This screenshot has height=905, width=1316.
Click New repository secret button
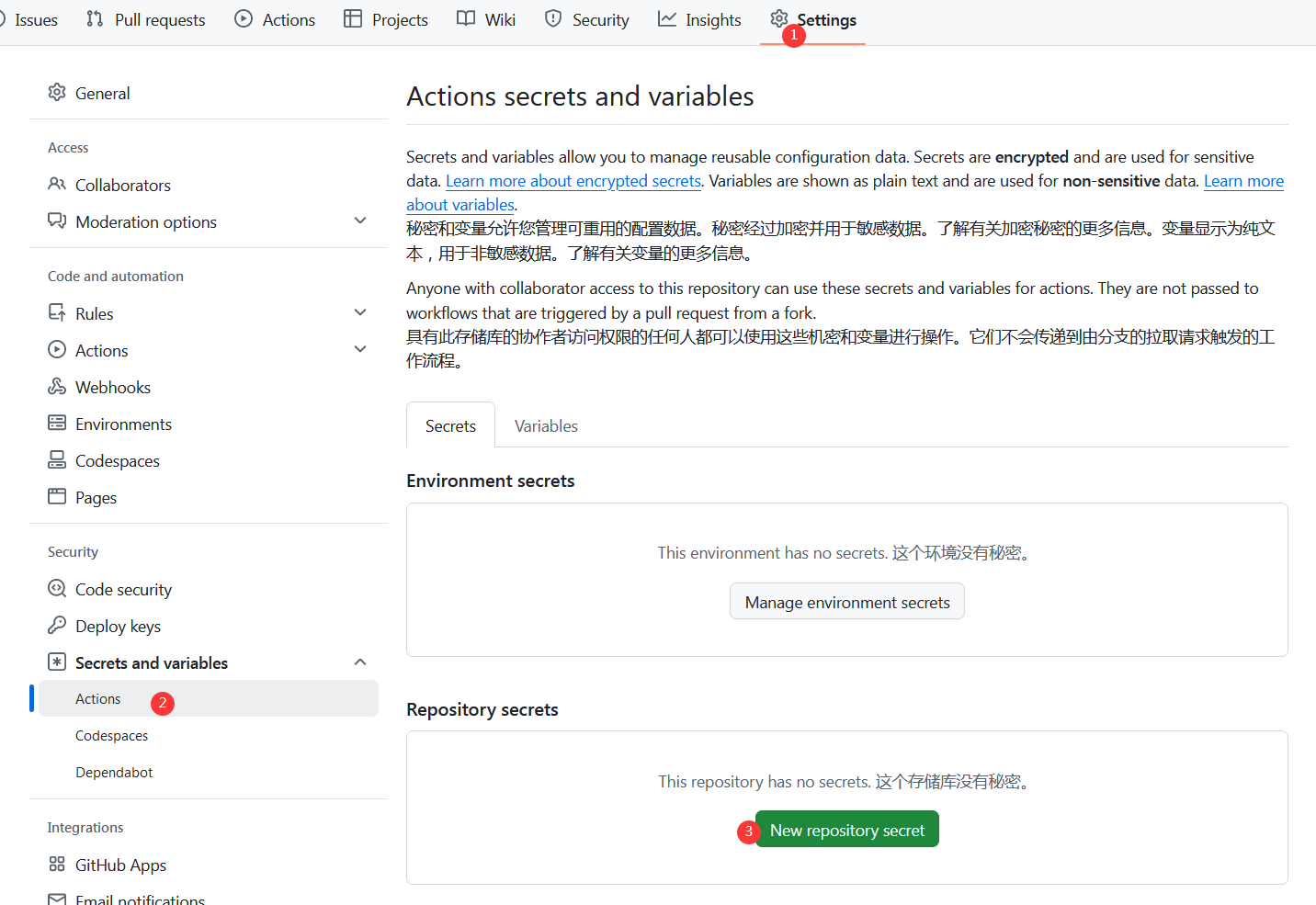click(847, 830)
